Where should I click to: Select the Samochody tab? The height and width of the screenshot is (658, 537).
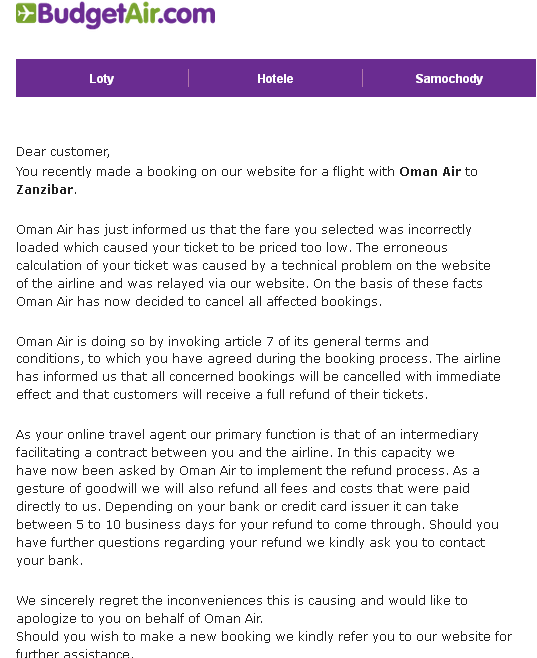coord(449,78)
